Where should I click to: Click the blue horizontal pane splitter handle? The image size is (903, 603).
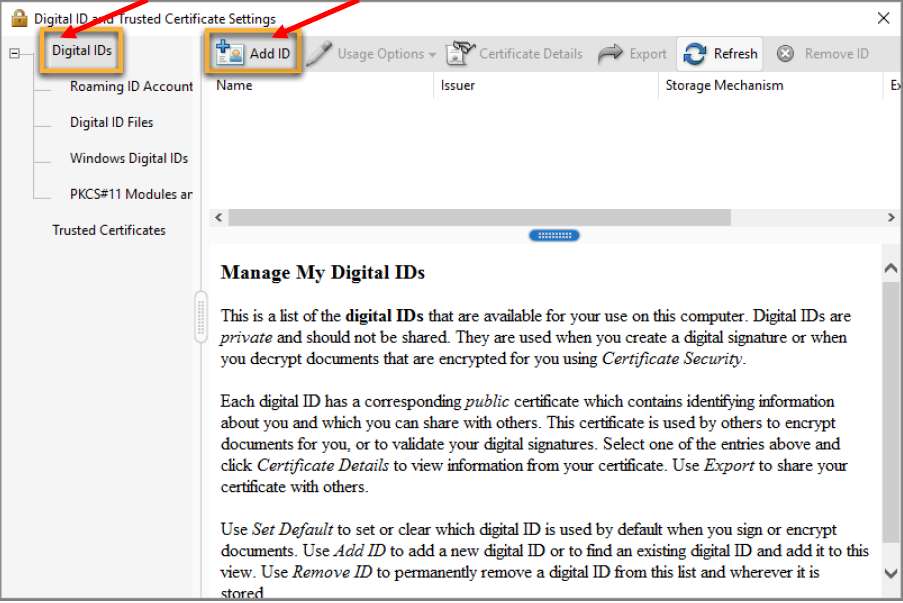(554, 235)
